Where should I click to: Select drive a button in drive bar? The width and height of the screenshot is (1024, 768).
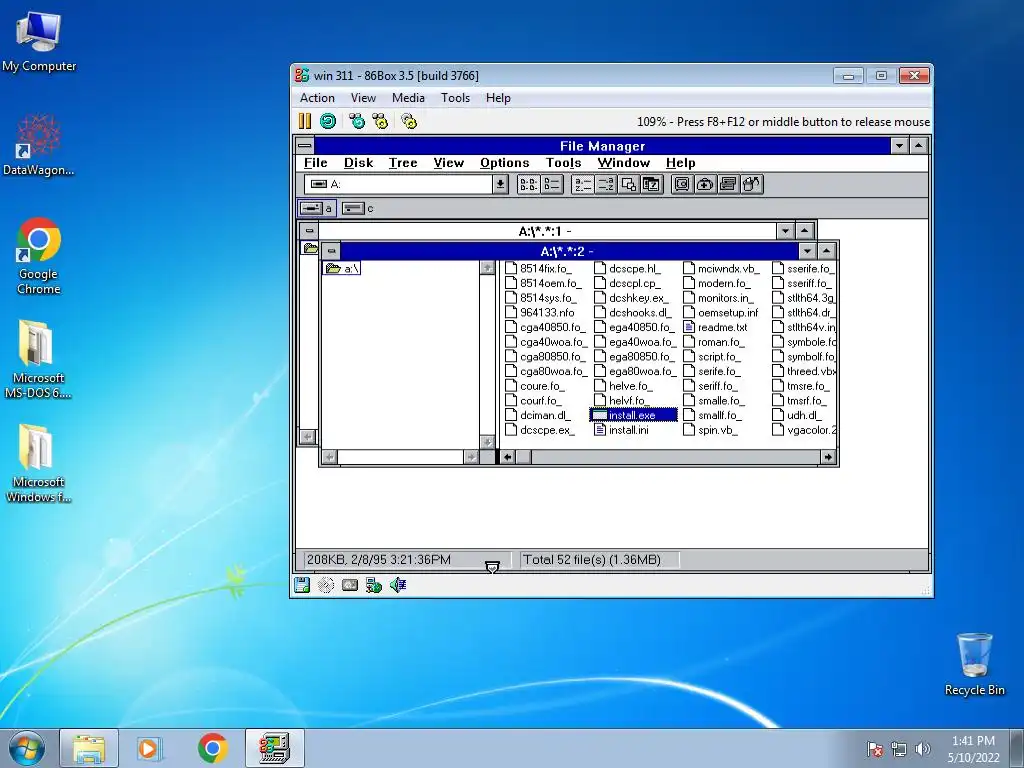tap(317, 208)
